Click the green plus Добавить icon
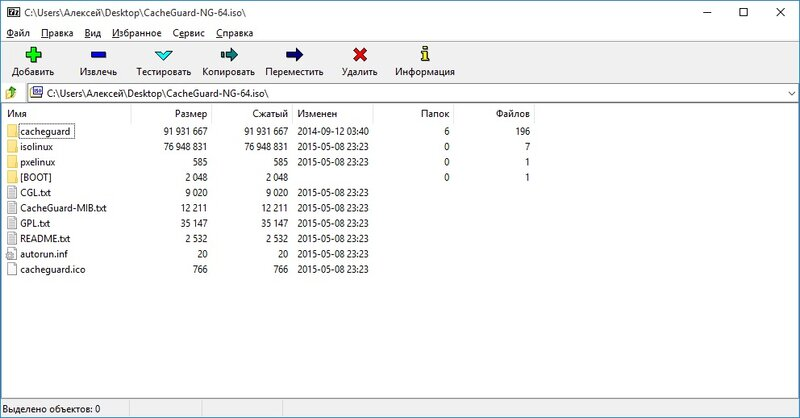This screenshot has height=418, width=800. (34, 55)
